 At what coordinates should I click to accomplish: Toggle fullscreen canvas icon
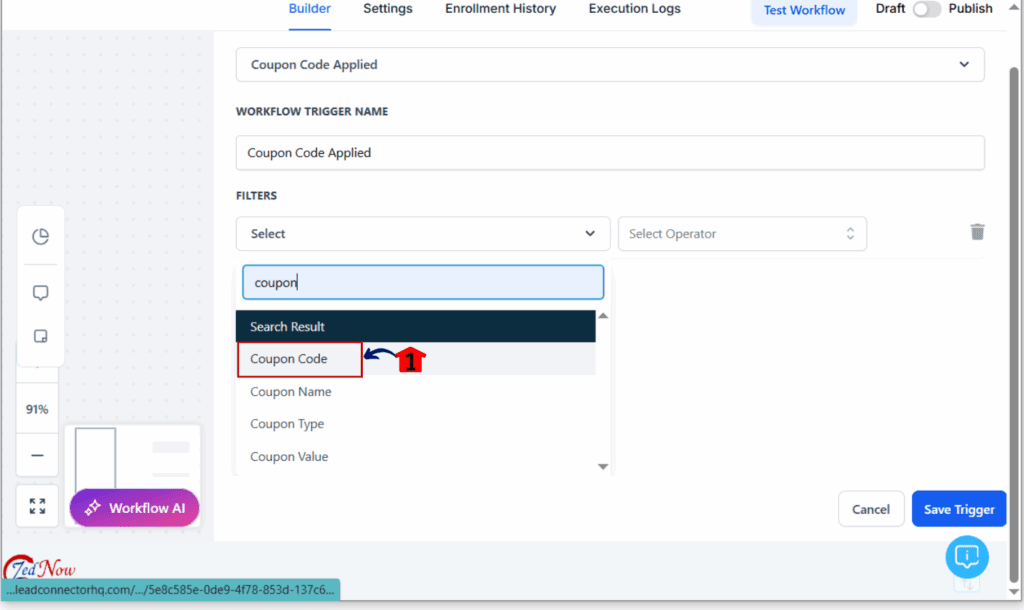[37, 506]
